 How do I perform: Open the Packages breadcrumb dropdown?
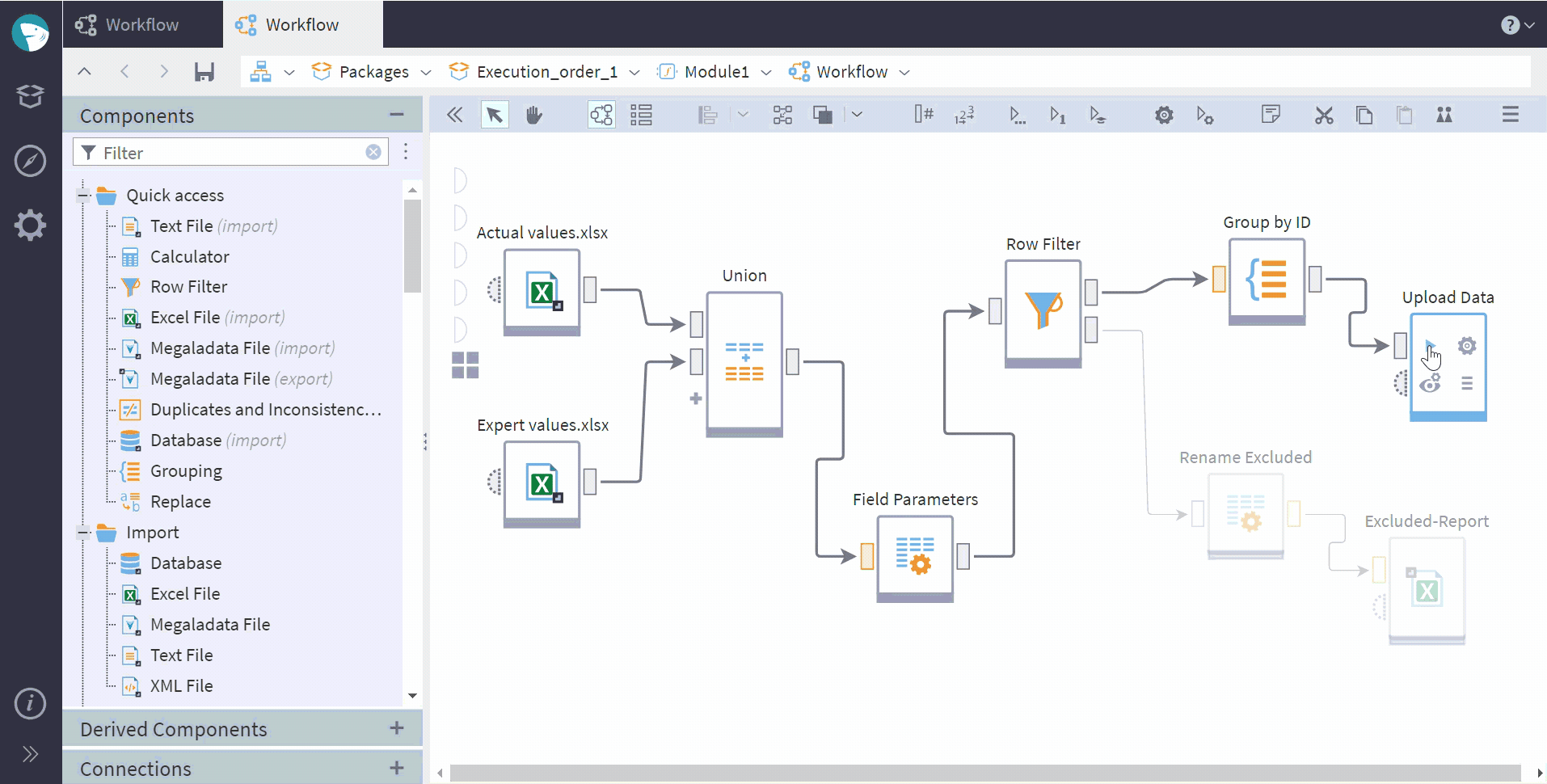(426, 72)
